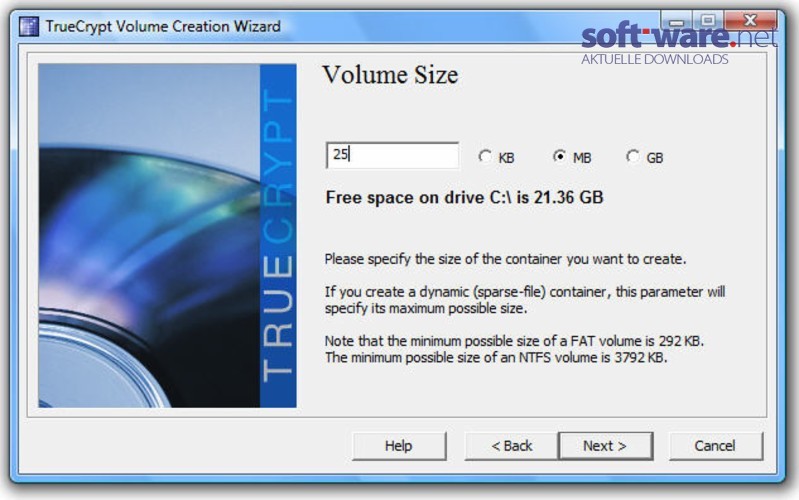The image size is (799, 500).
Task: Click the disabled maximize window button
Action: 707,21
